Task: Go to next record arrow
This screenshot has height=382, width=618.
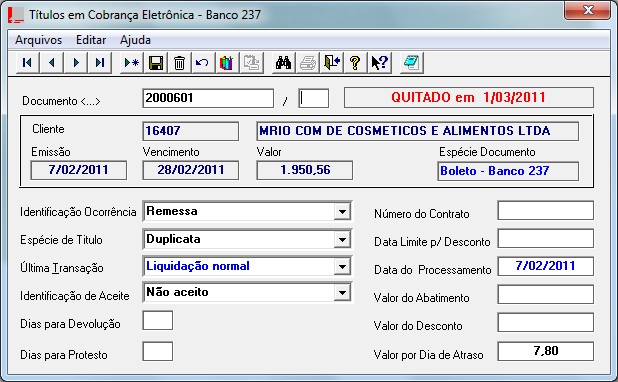Action: pyautogui.click(x=76, y=63)
